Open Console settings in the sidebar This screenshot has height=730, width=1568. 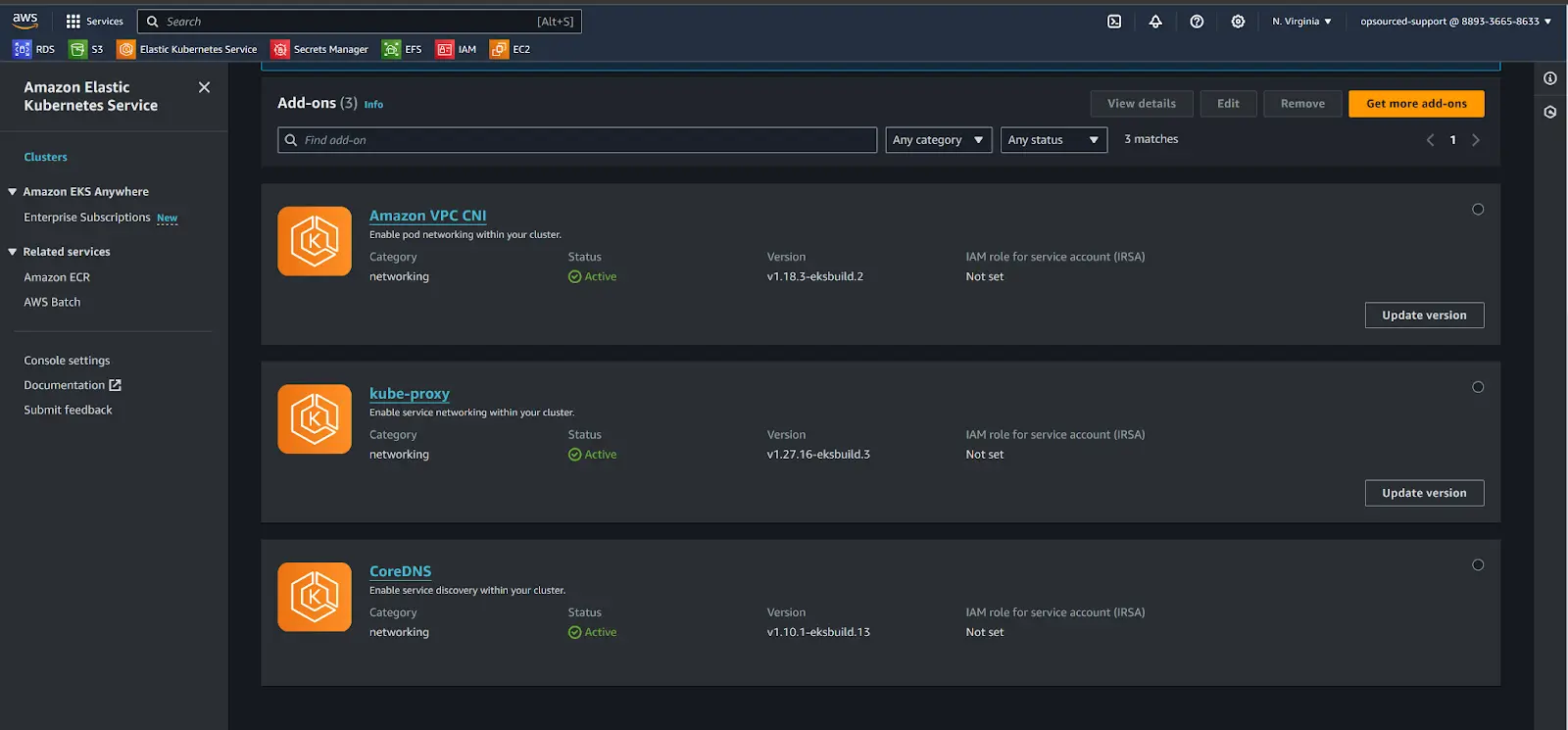pos(67,361)
